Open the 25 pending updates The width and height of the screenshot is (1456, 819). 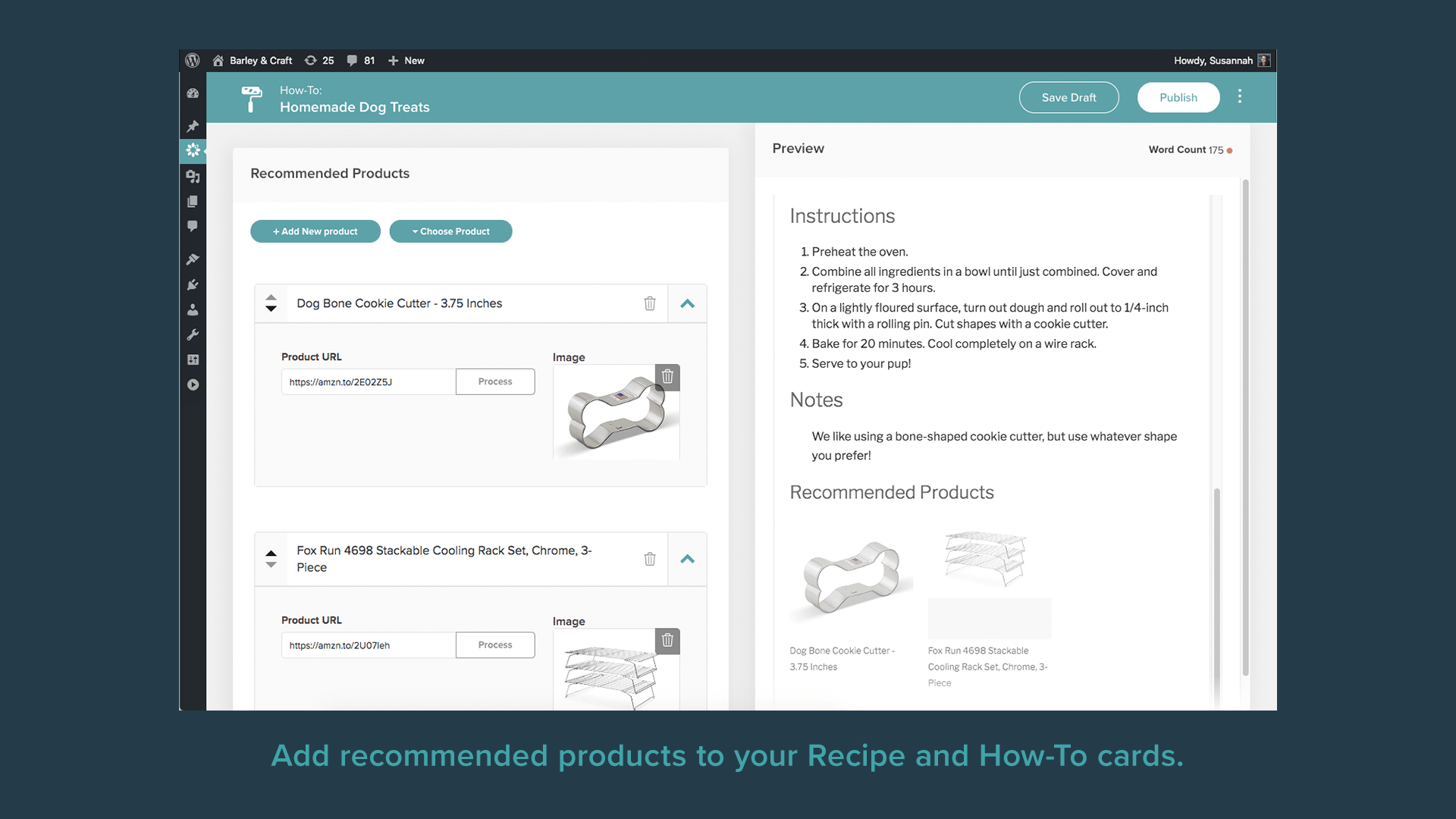tap(319, 61)
